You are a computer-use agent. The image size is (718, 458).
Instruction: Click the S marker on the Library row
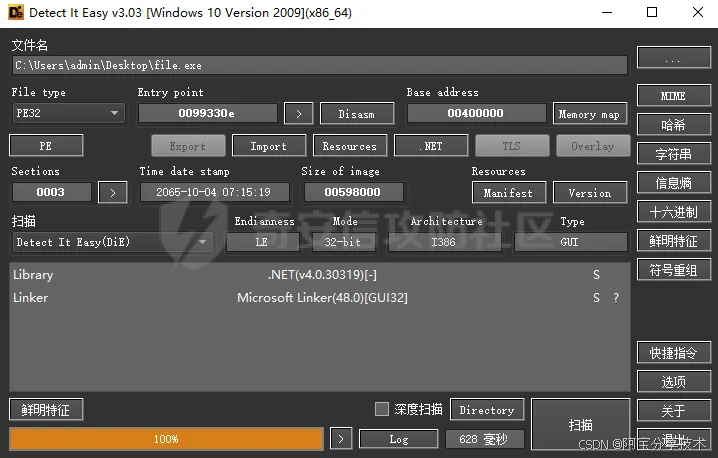tap(596, 275)
